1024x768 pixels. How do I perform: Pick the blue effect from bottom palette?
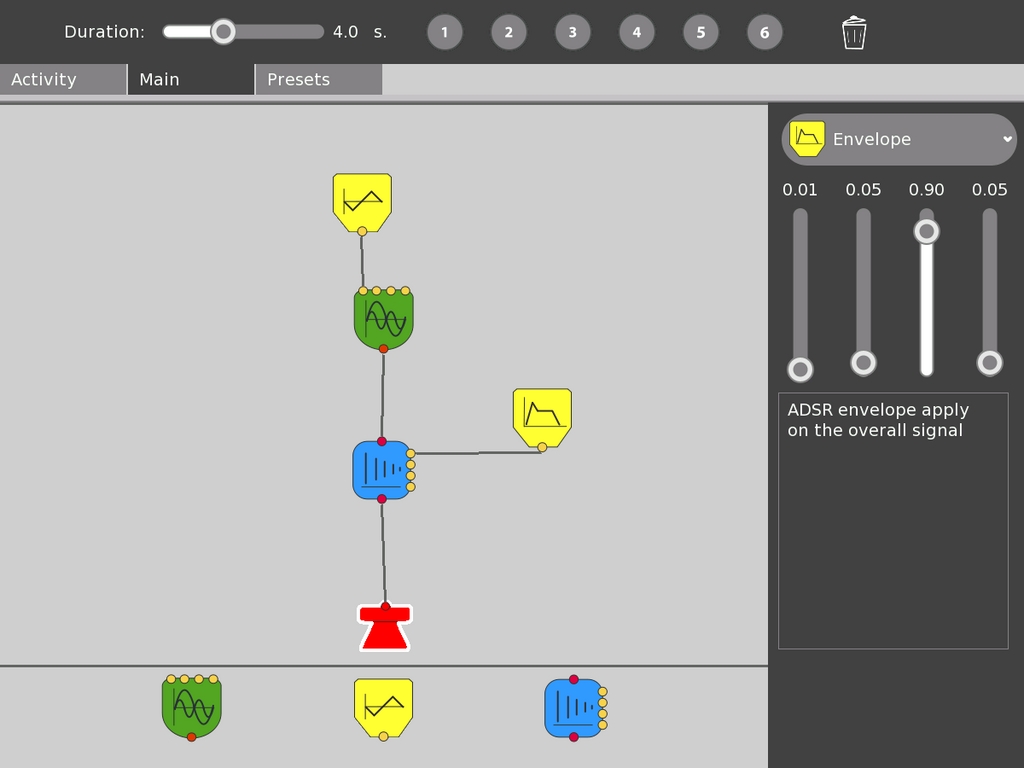click(574, 708)
